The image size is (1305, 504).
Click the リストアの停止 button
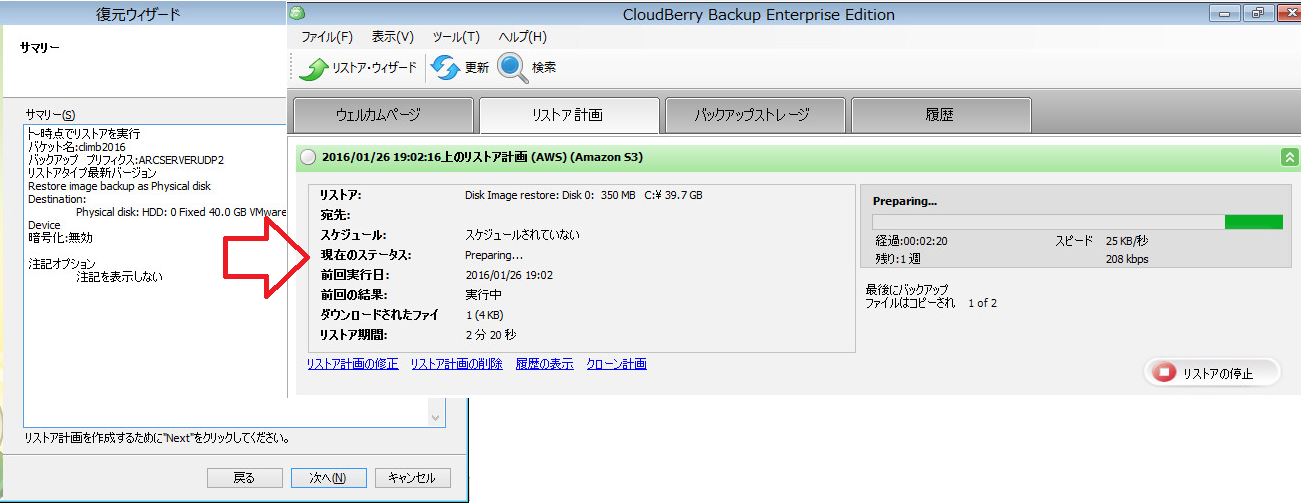(x=1212, y=373)
